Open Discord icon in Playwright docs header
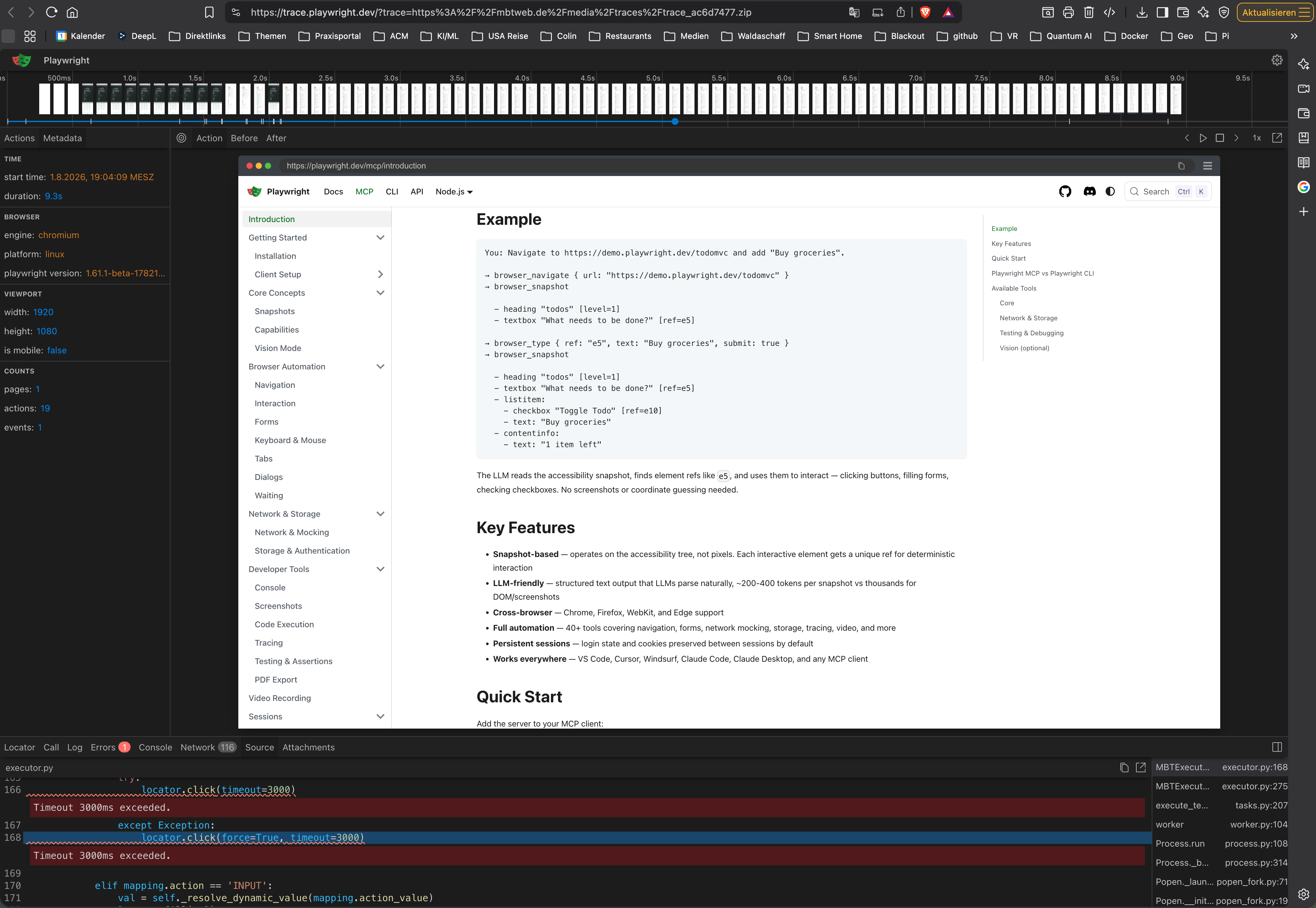This screenshot has height=908, width=1316. point(1089,192)
